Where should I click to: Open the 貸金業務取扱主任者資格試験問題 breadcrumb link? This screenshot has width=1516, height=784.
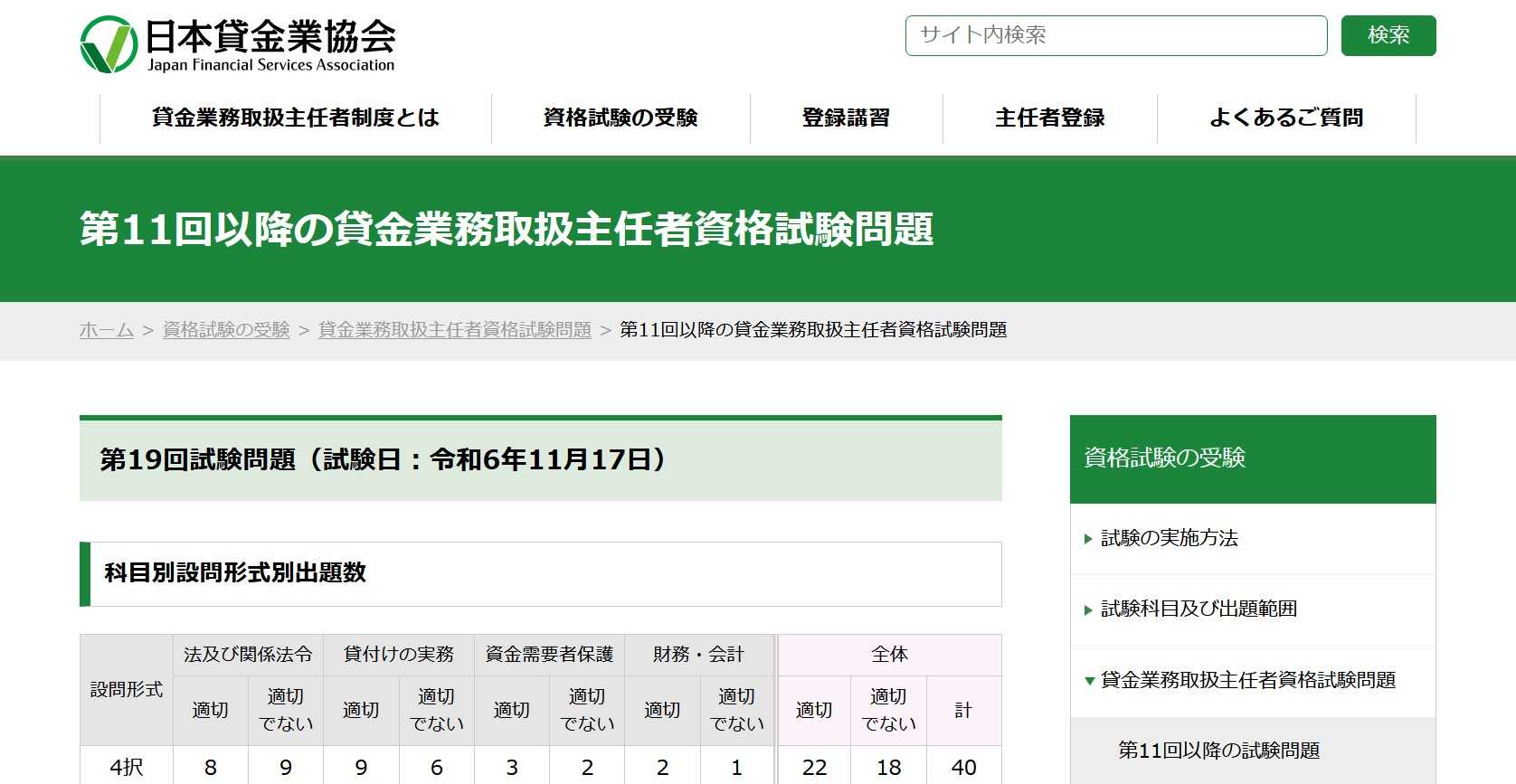455,330
